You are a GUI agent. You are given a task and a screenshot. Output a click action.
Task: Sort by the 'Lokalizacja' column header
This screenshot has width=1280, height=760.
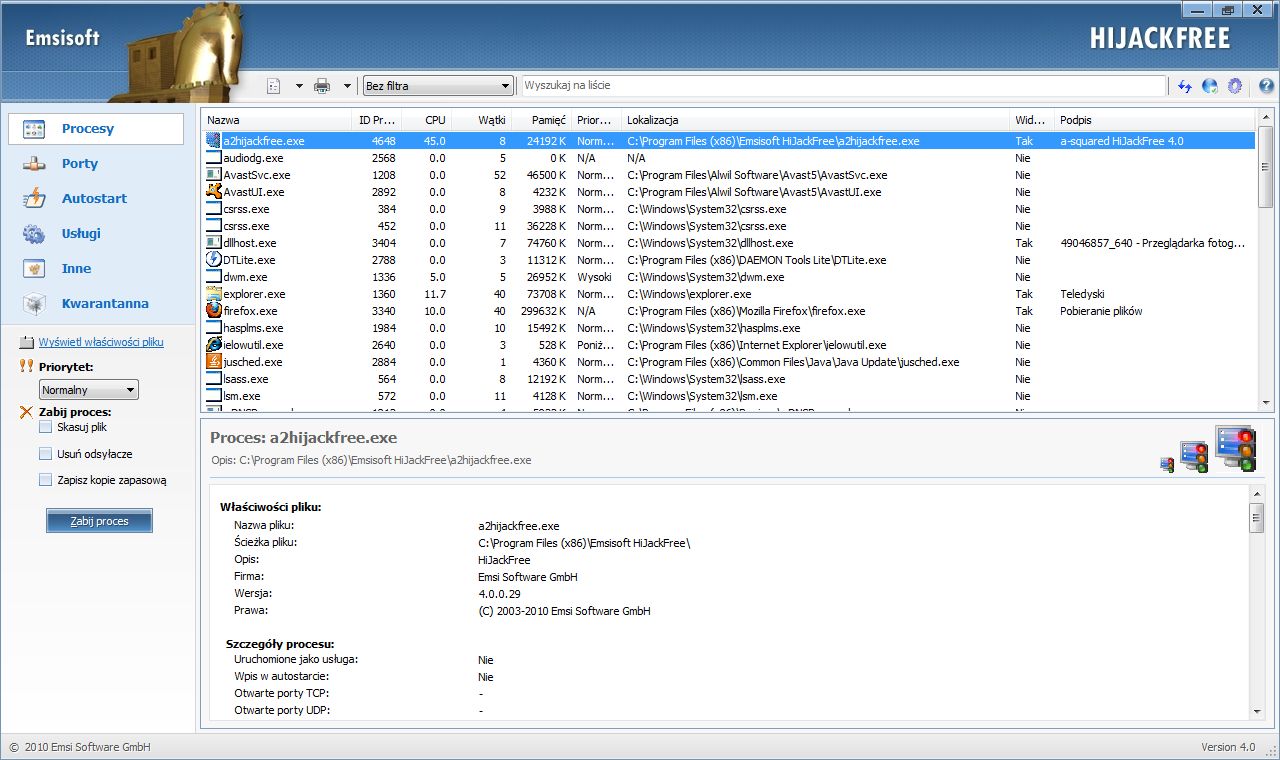(x=816, y=120)
